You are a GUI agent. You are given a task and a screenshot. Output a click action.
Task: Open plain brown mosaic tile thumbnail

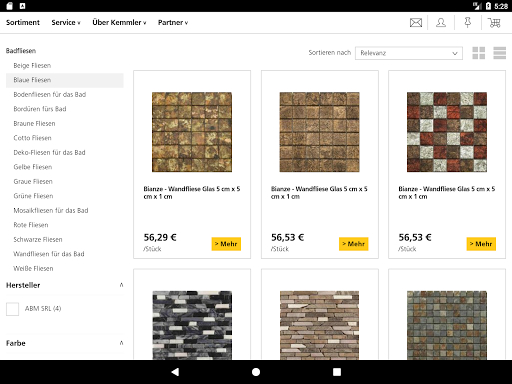click(x=319, y=132)
